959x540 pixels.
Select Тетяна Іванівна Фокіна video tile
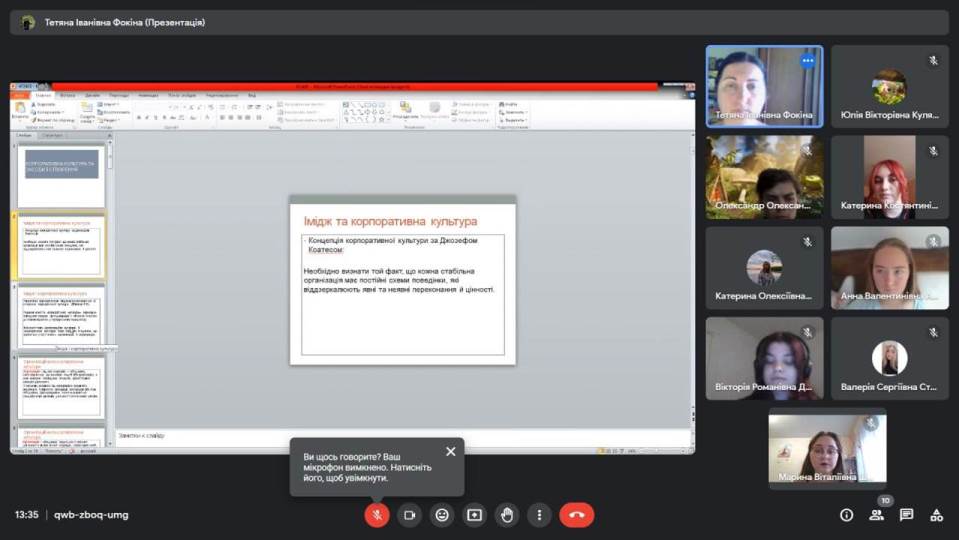pyautogui.click(x=764, y=86)
